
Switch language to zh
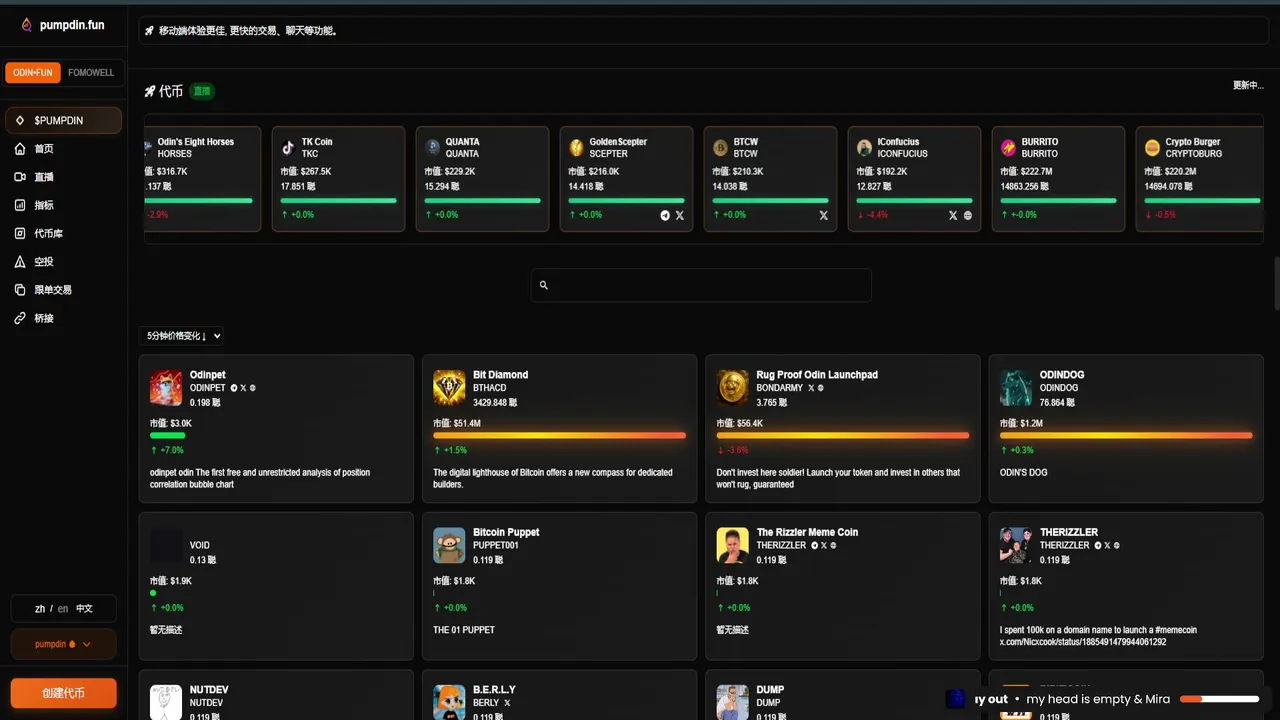(x=40, y=608)
